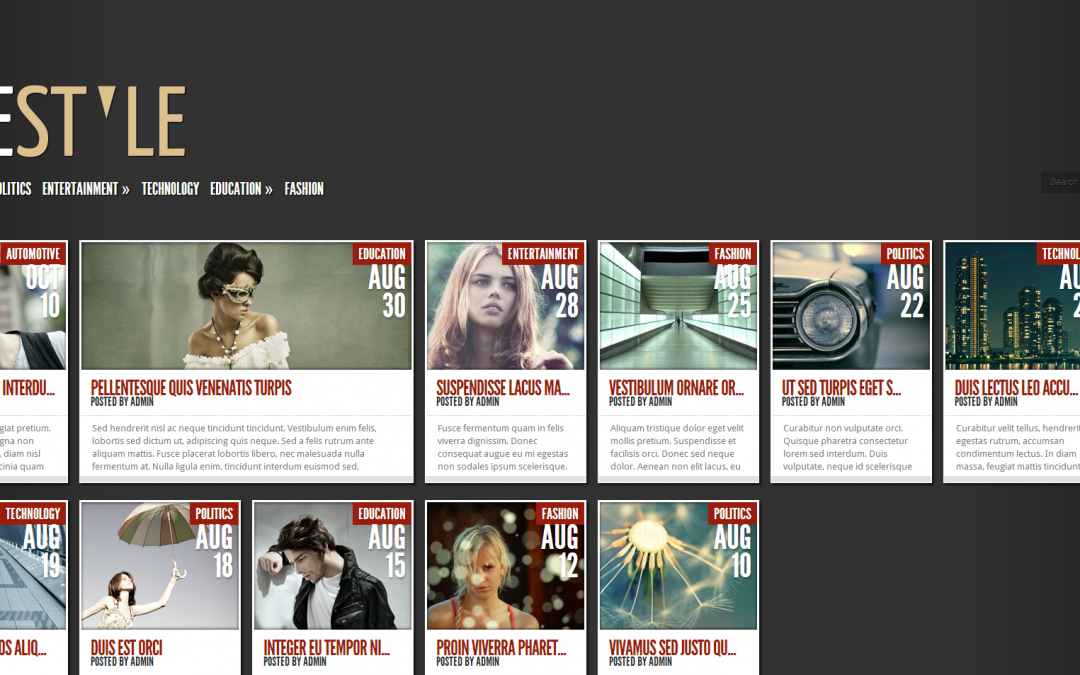Select the Education tag on the Aug 15 post
Image resolution: width=1080 pixels, height=675 pixels.
click(x=382, y=513)
